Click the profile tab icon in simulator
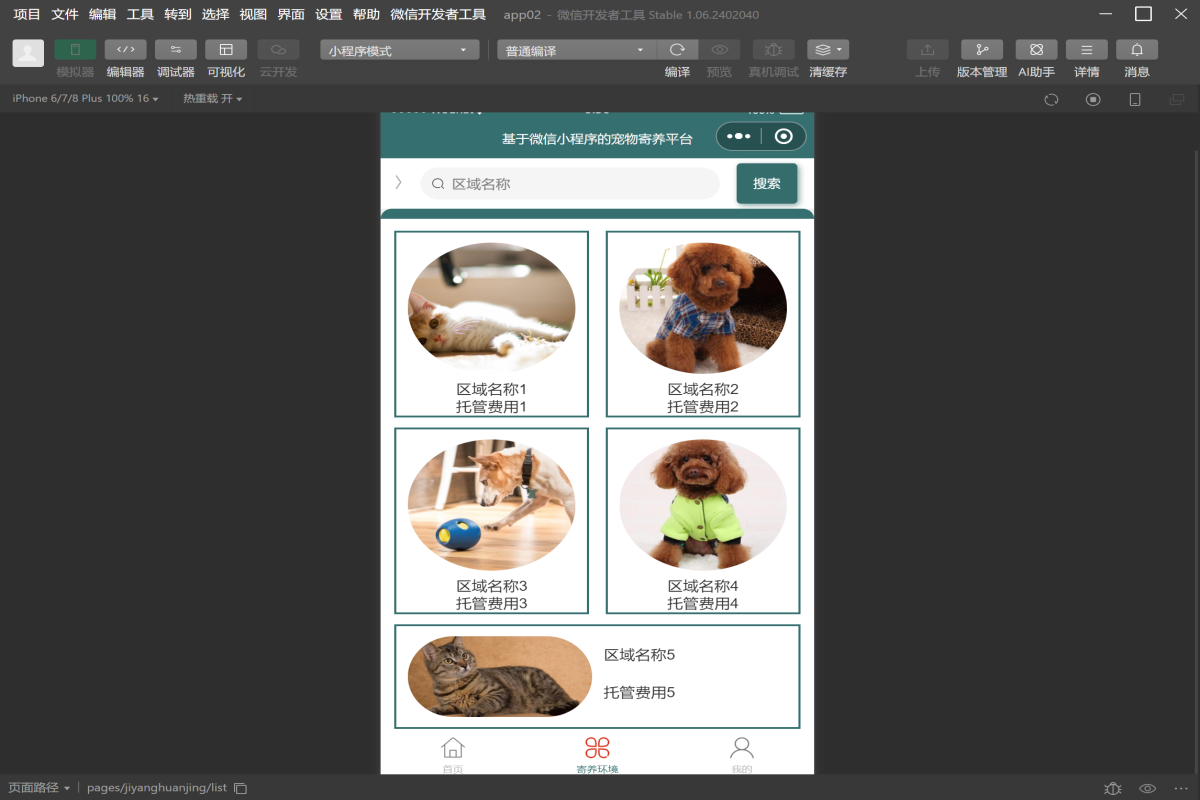The image size is (1200, 800). click(741, 749)
